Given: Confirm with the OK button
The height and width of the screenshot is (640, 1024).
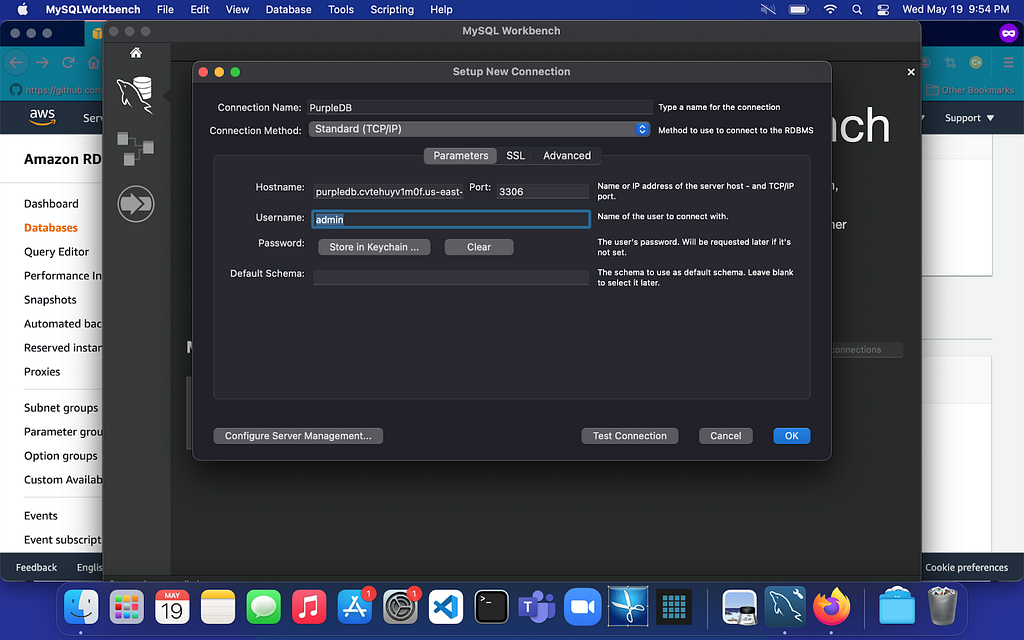Looking at the screenshot, I should [792, 436].
